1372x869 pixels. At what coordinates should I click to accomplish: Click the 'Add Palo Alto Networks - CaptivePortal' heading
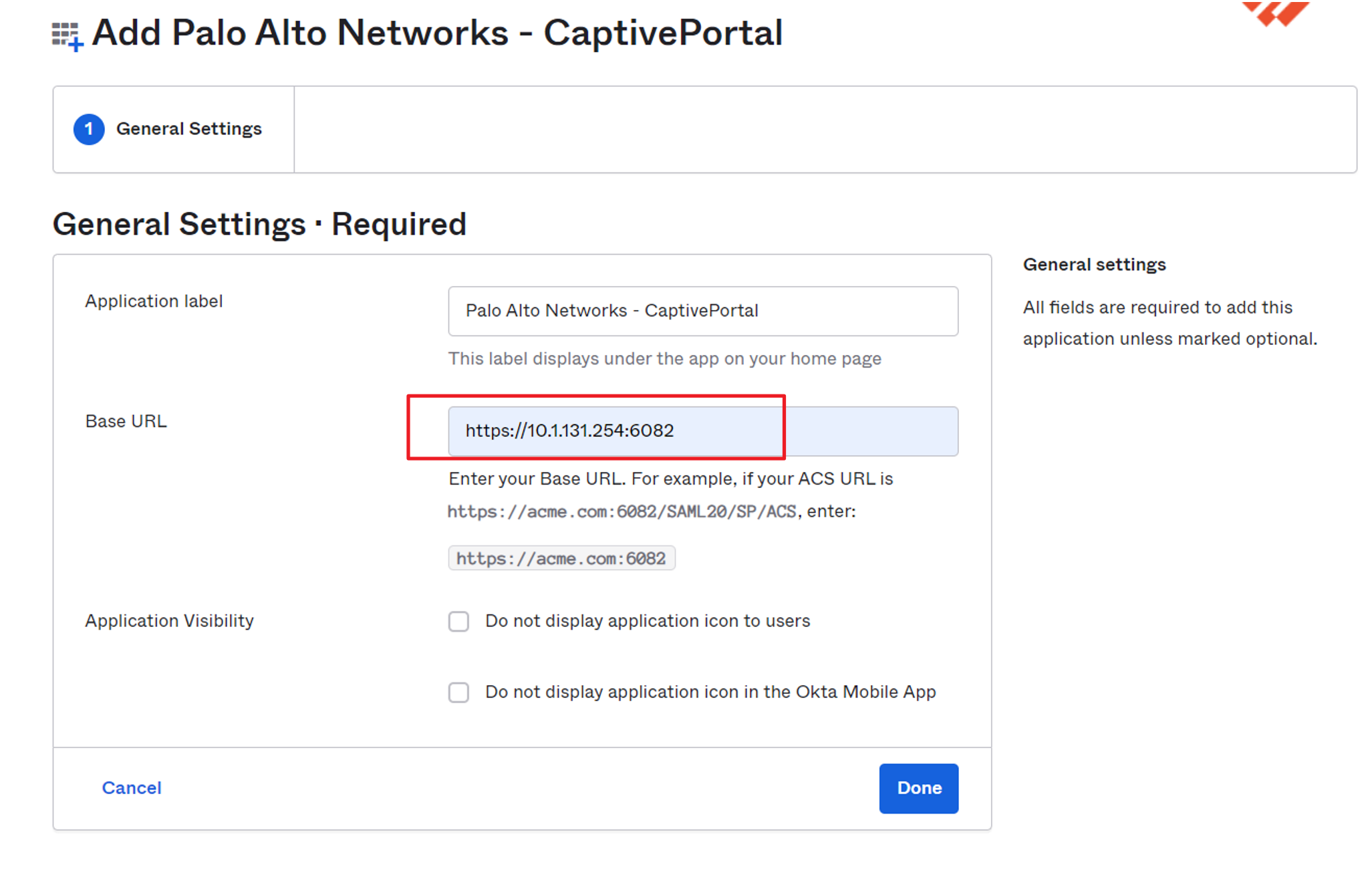tap(437, 33)
